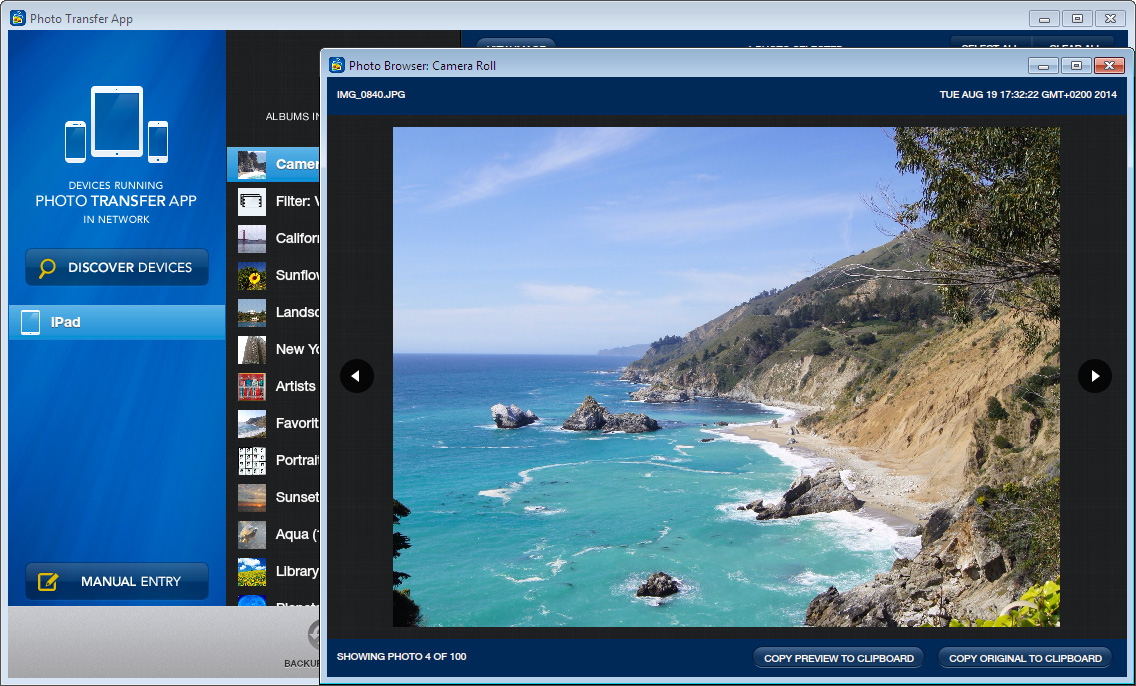Click the displayed coastline photo preview
1136x686 pixels.
coord(726,377)
